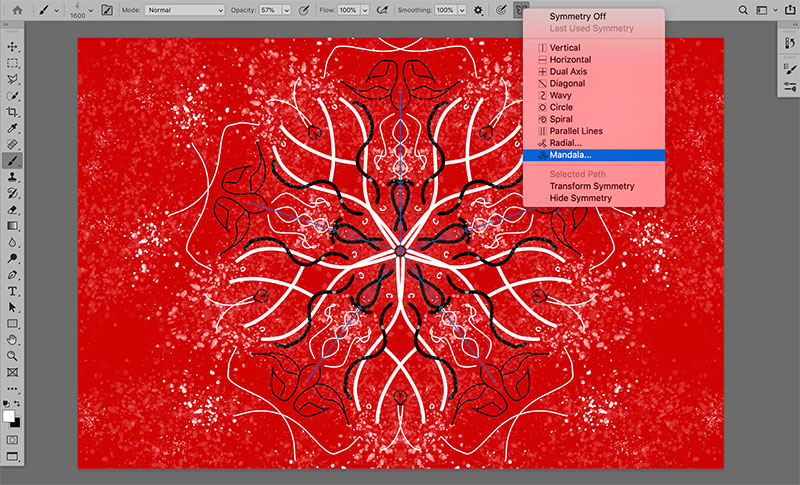Reset default foreground and background colors
800x485 pixels.
(x=7, y=403)
